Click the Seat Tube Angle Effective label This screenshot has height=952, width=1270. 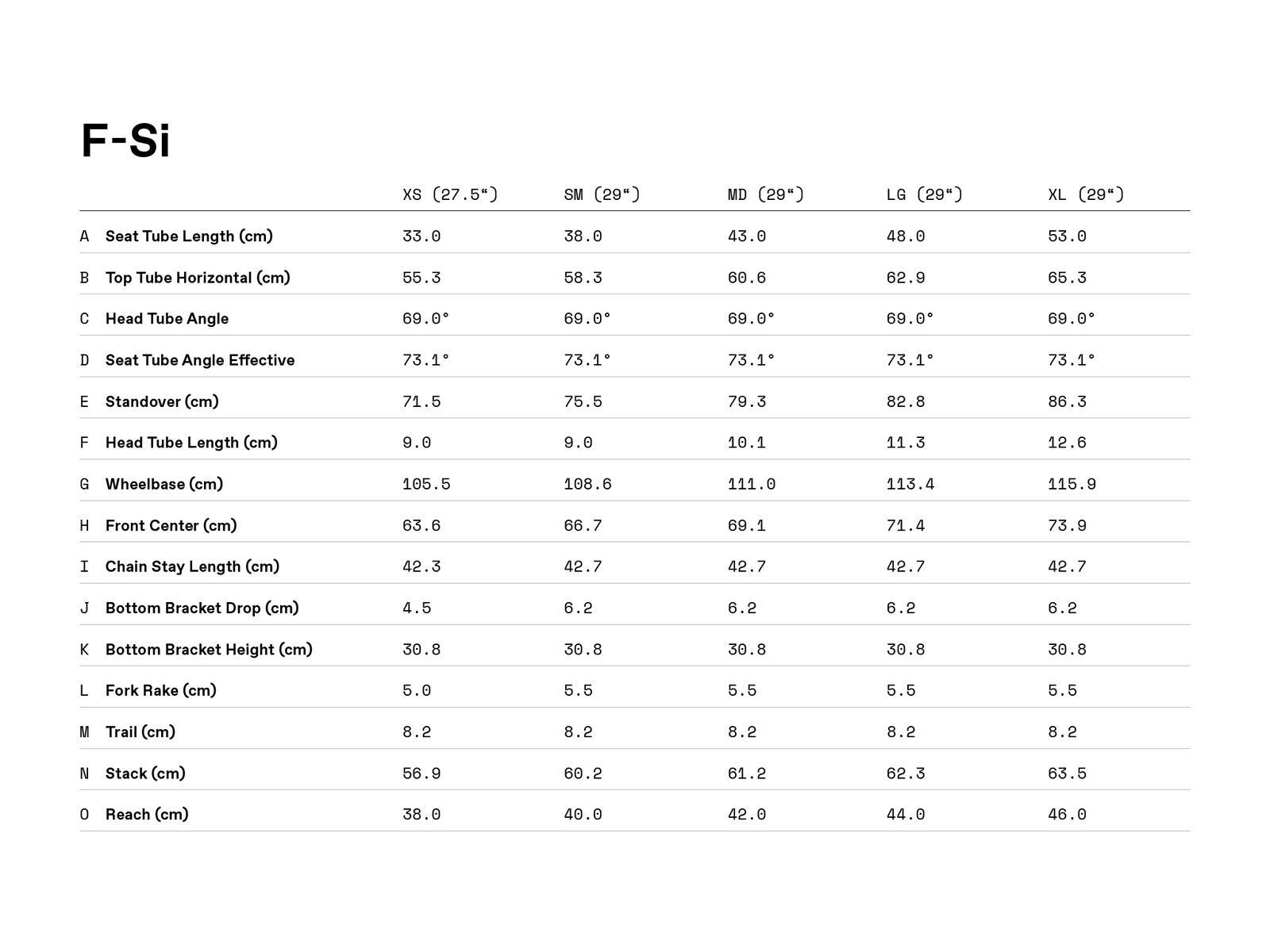click(x=200, y=360)
